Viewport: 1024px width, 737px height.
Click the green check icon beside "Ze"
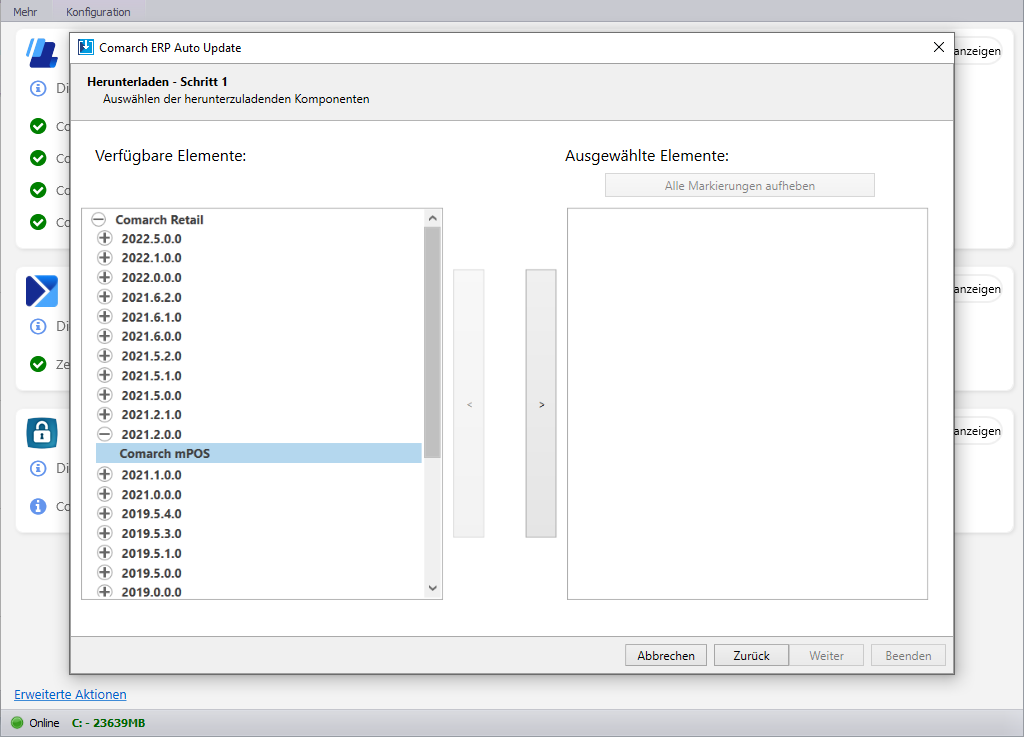pos(39,364)
